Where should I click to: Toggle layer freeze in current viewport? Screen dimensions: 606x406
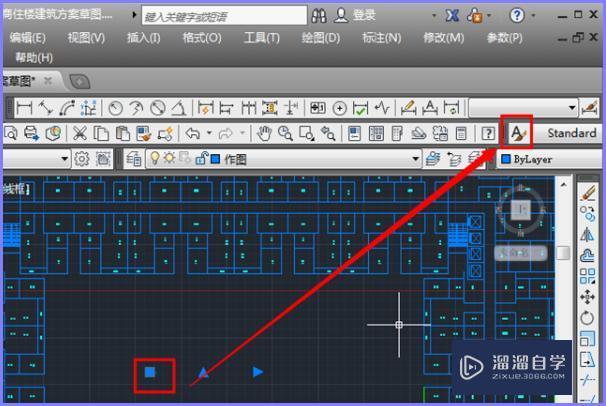[x=185, y=158]
